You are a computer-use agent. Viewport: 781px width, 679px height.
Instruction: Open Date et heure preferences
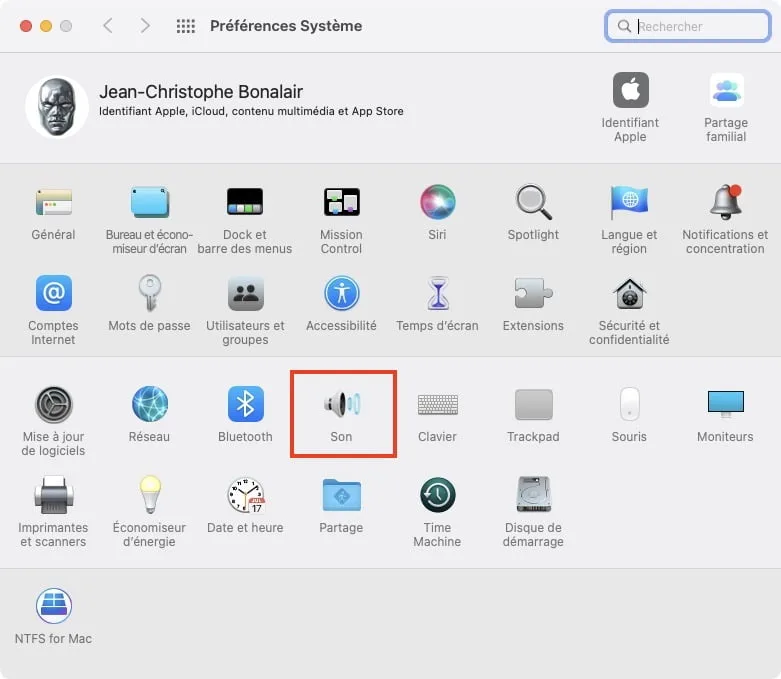tap(245, 495)
